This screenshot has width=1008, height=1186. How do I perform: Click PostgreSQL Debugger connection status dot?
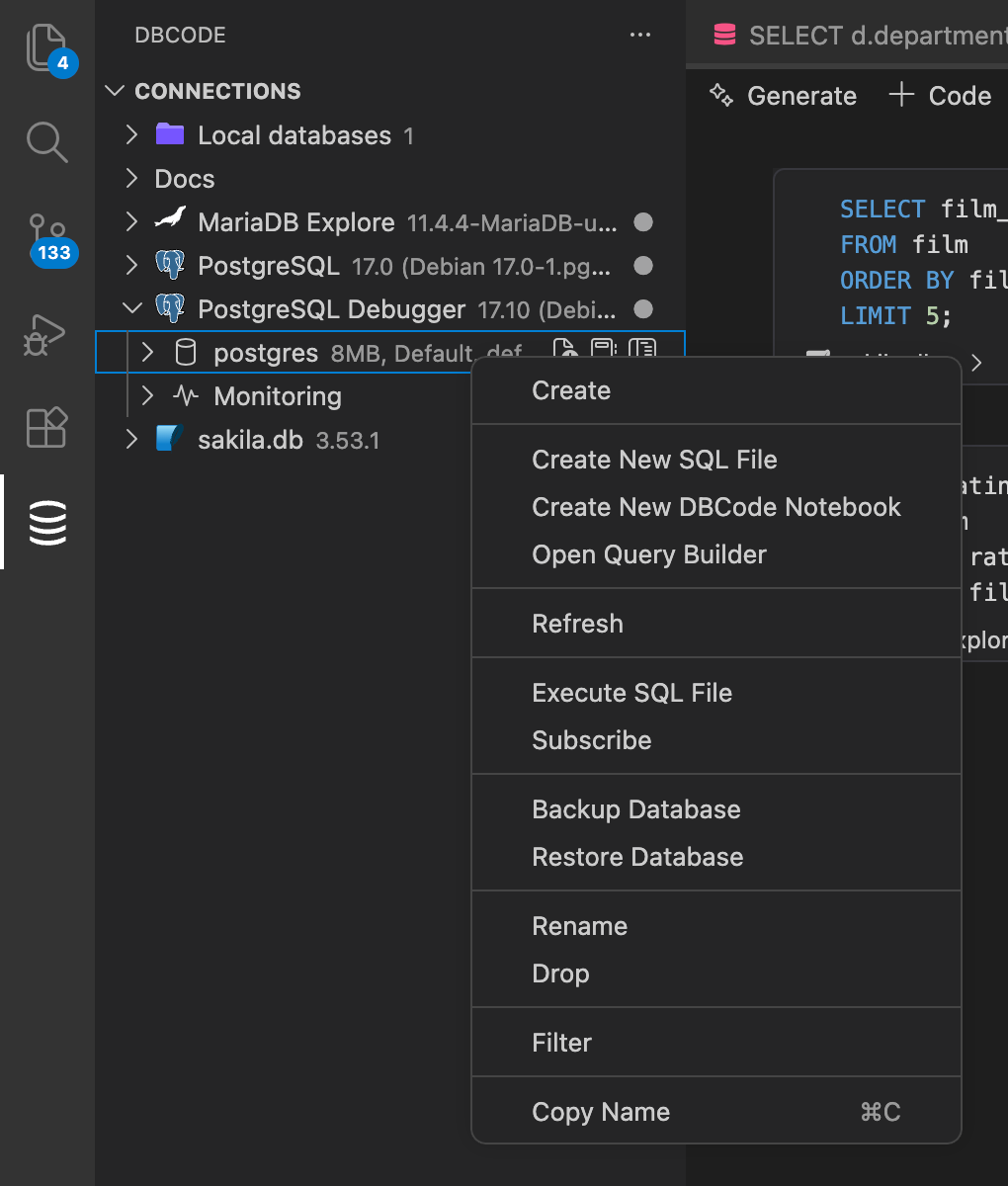(x=643, y=309)
